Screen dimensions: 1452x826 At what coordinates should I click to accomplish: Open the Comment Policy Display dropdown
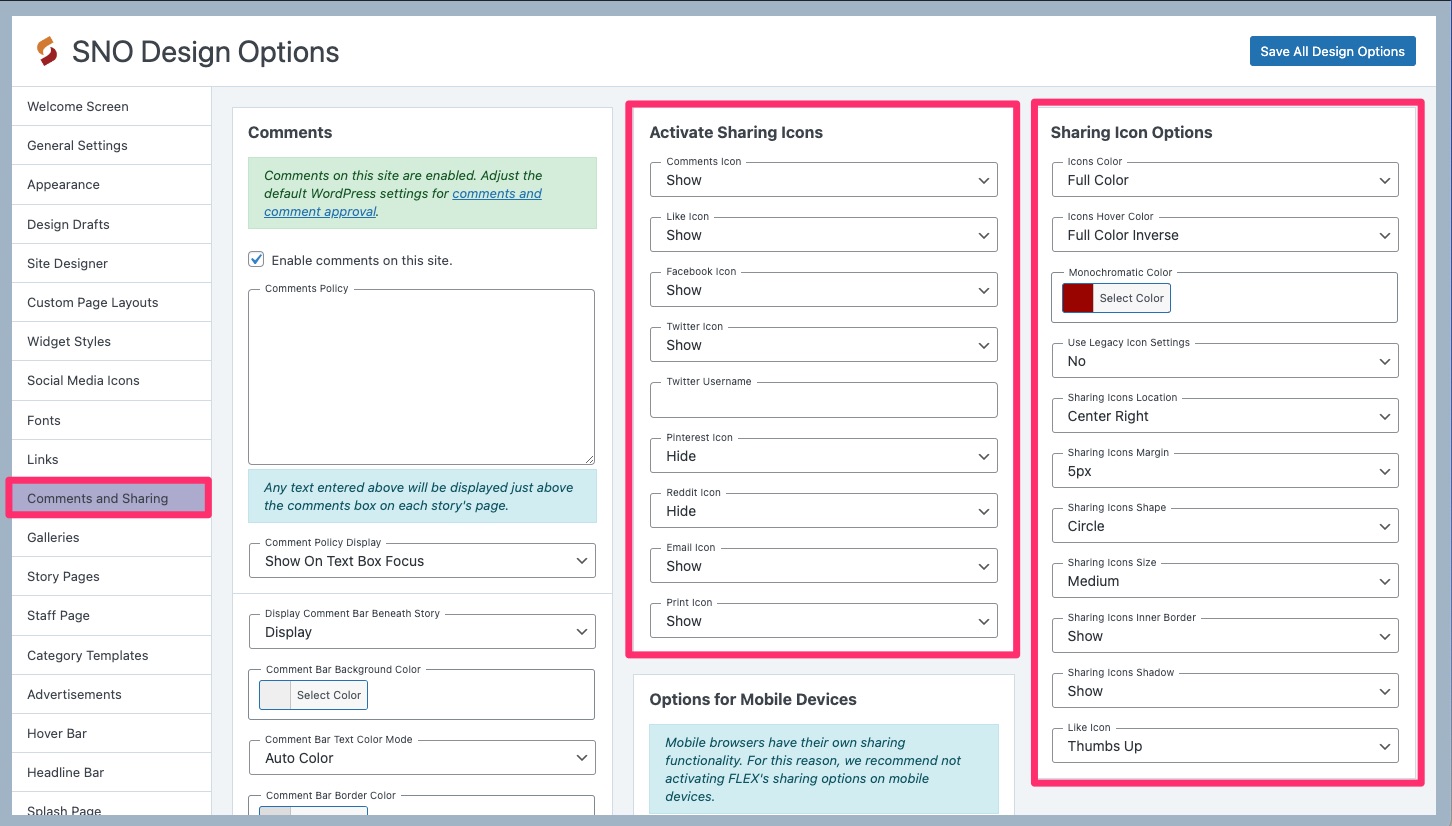[421, 560]
